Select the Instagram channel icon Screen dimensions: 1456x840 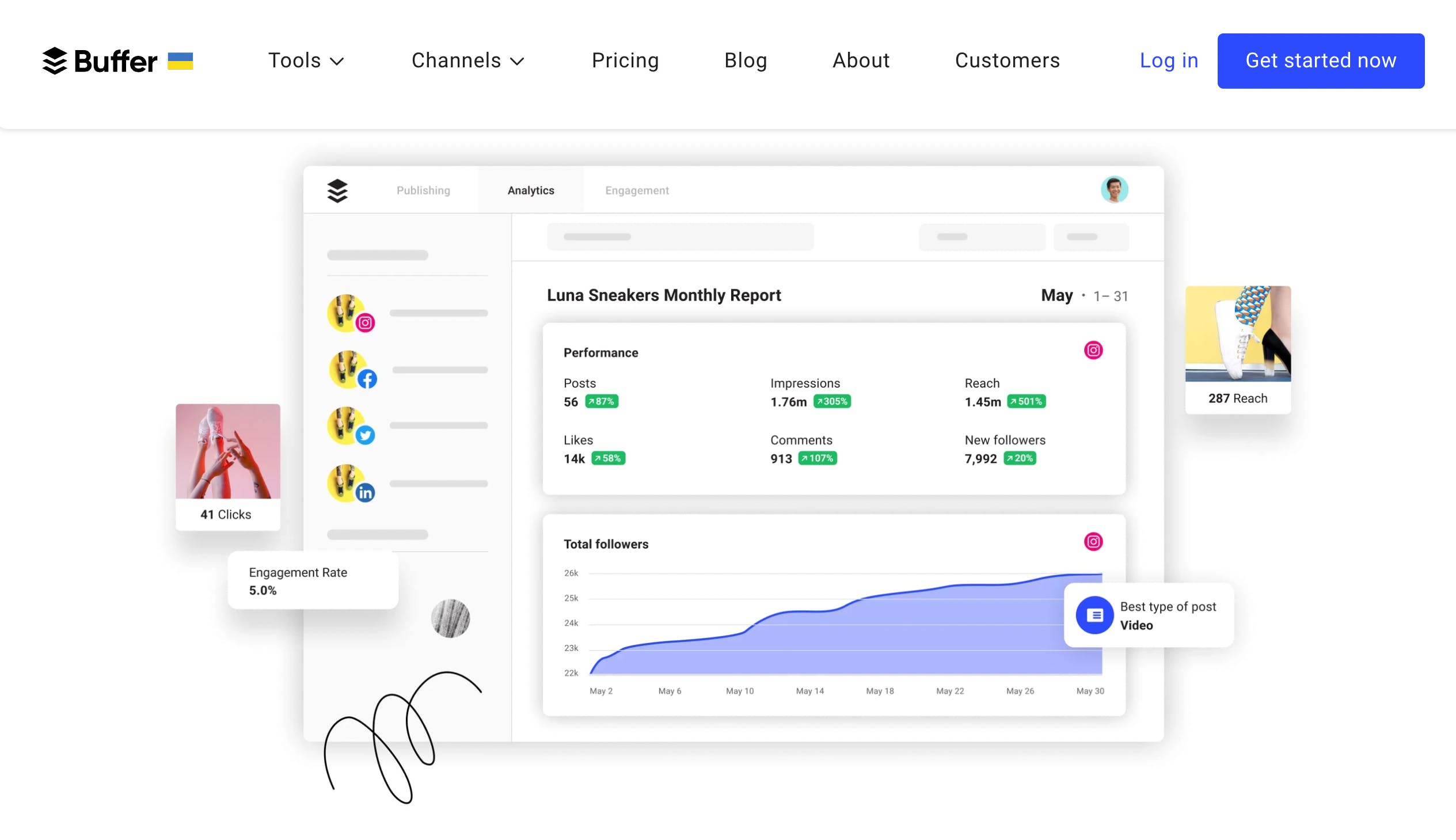point(367,323)
